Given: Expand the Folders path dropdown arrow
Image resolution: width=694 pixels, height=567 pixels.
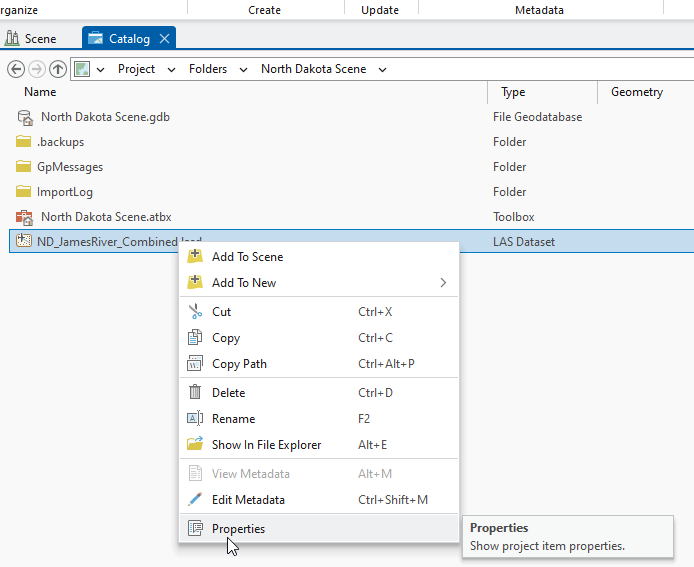Looking at the screenshot, I should tap(243, 69).
